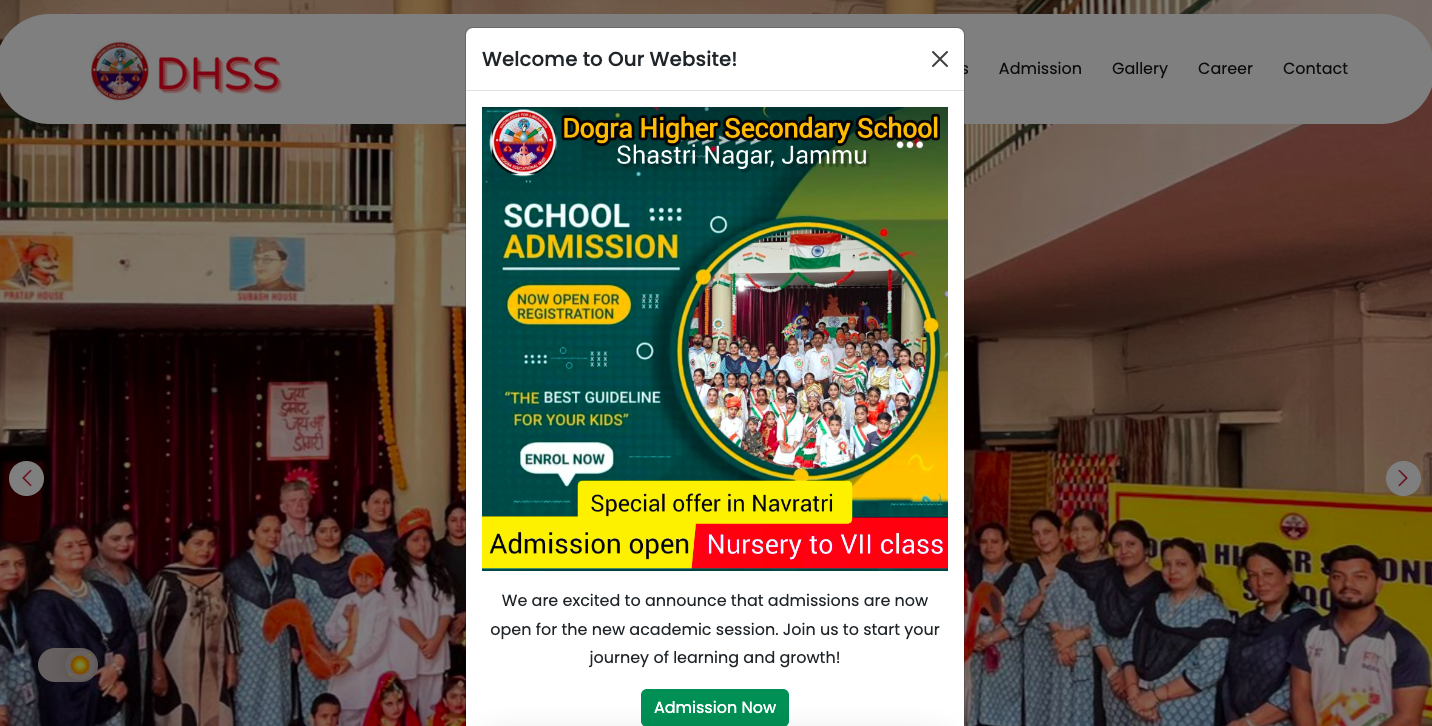Screen dimensions: 1432x726
Task: Click the ENROL NOW speech bubble on poster
Action: pyautogui.click(x=565, y=461)
